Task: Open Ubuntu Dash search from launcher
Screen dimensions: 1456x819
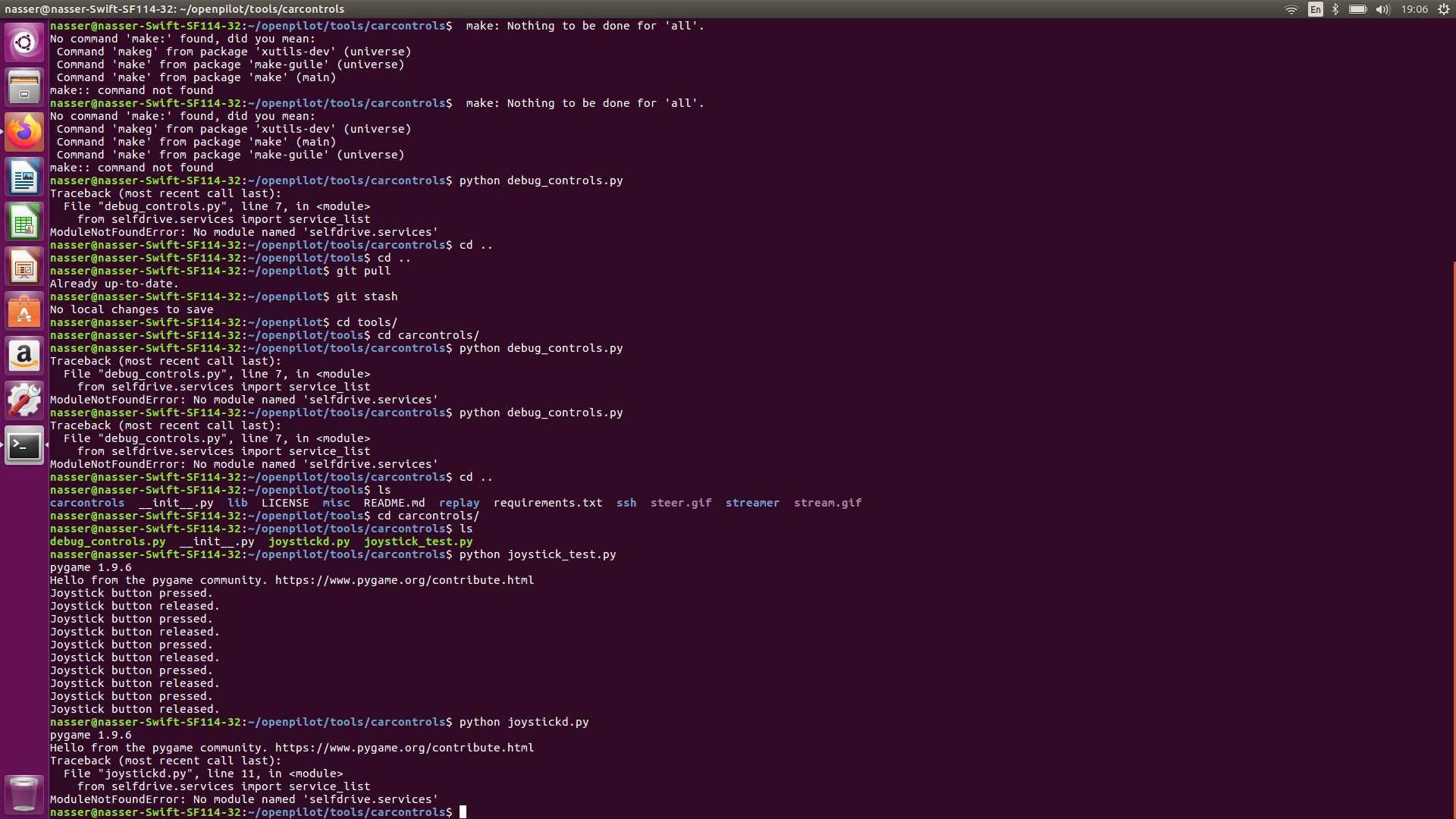Action: (x=24, y=42)
